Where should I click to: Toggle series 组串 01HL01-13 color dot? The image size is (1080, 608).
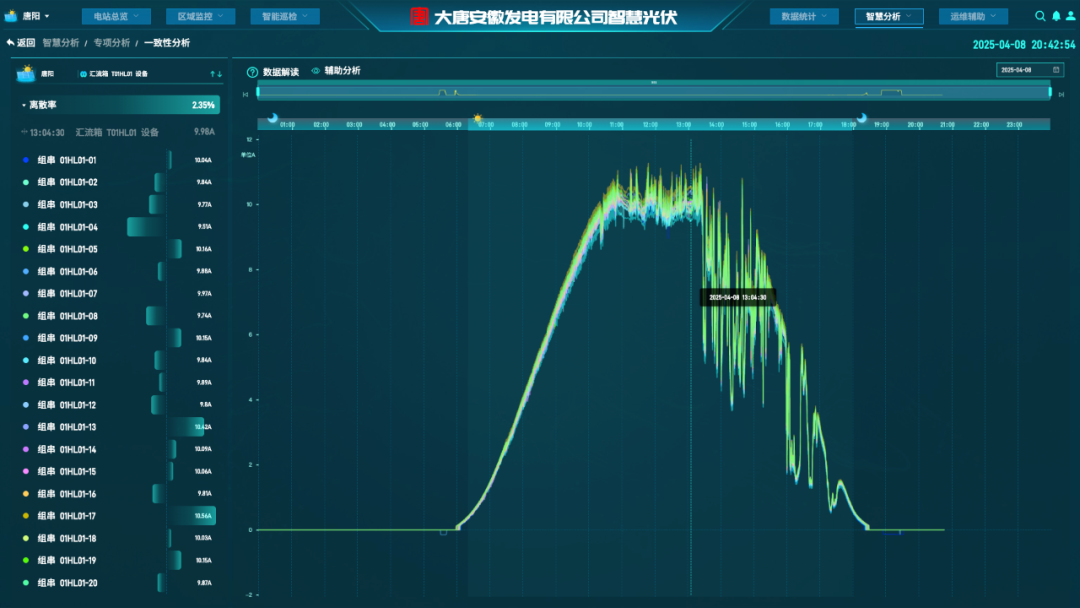point(26,427)
